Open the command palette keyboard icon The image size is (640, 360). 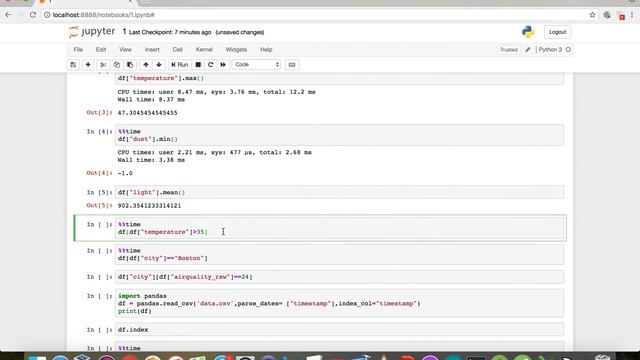click(291, 64)
